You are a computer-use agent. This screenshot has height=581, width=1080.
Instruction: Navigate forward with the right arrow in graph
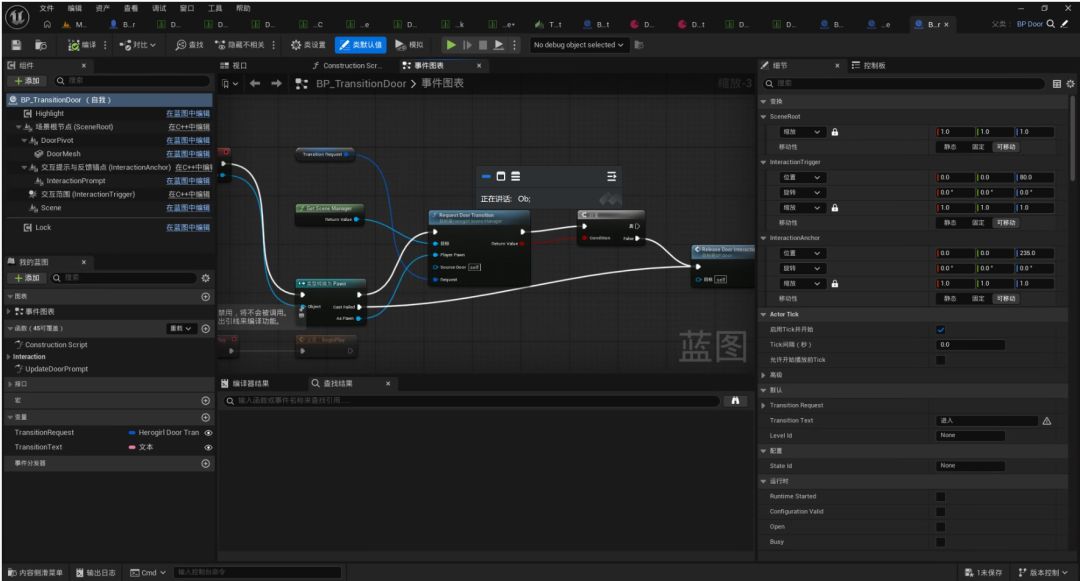click(276, 83)
